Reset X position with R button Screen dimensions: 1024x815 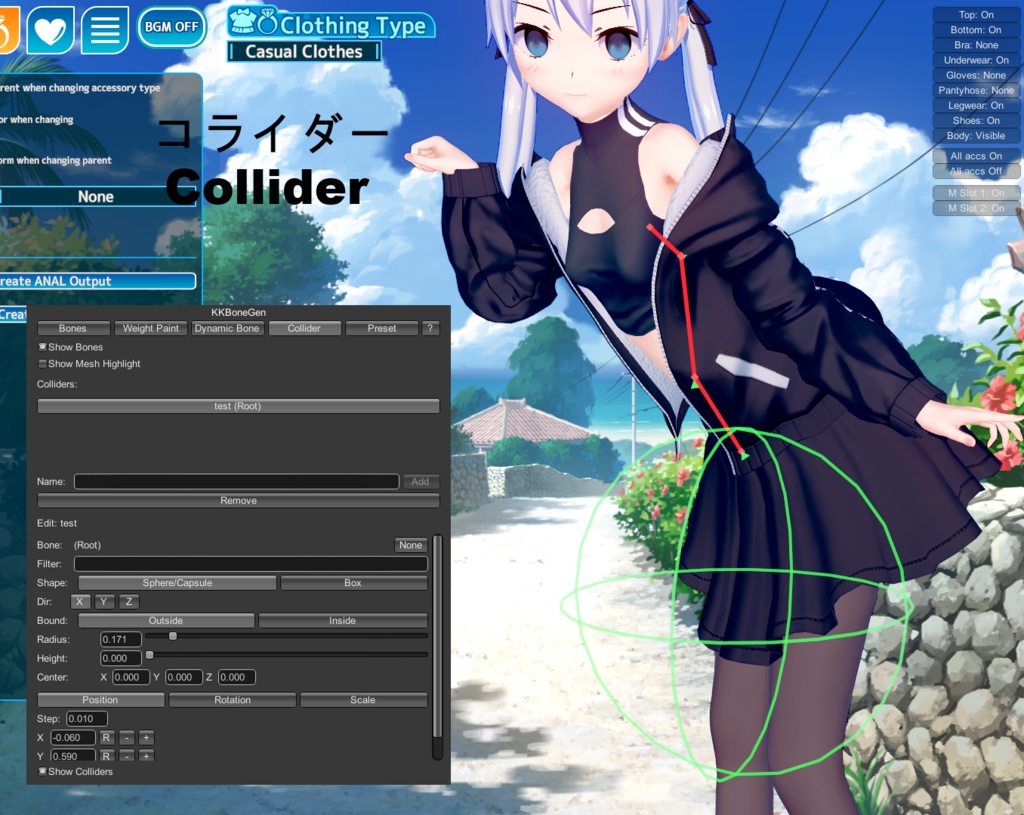pyautogui.click(x=106, y=738)
